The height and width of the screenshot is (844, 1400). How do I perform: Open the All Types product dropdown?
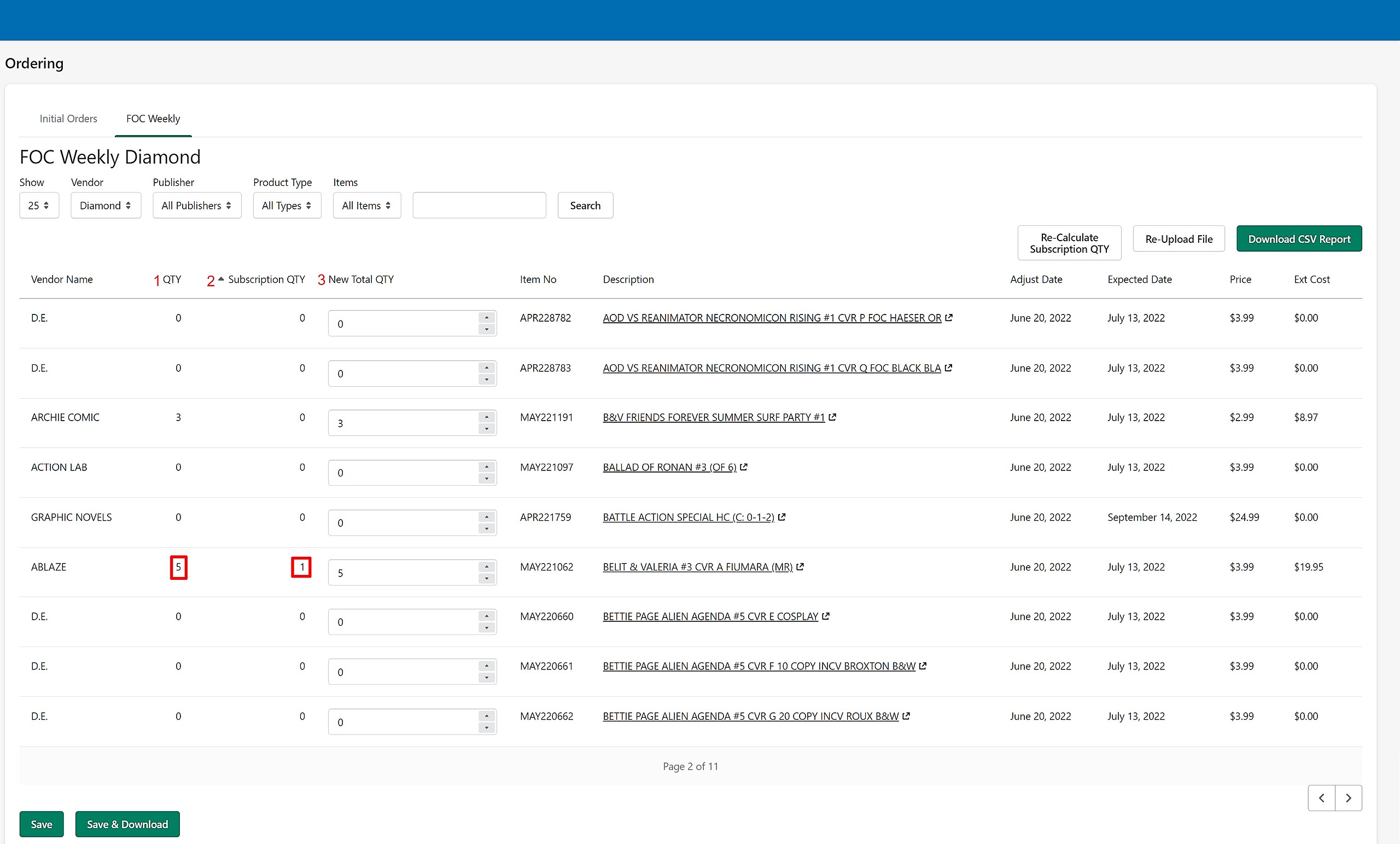287,205
